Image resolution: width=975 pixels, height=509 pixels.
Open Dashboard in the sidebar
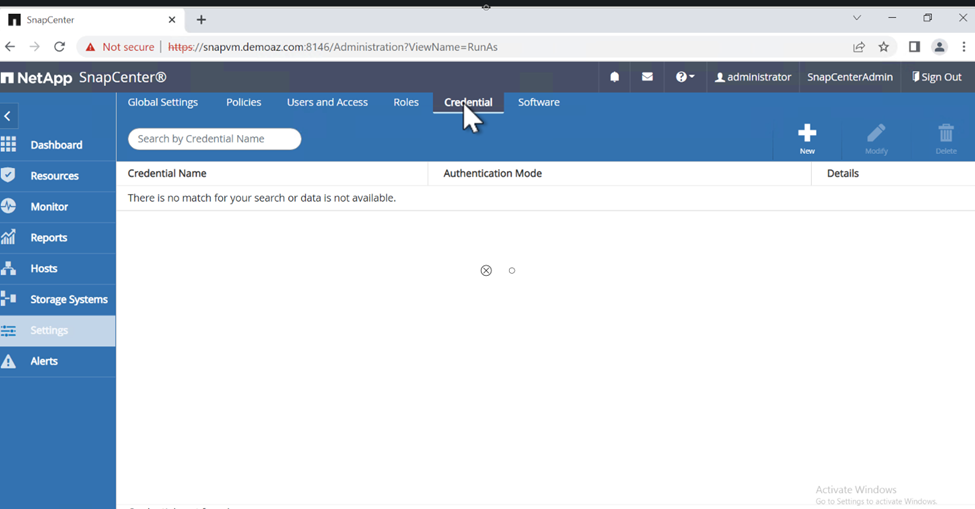coord(57,145)
